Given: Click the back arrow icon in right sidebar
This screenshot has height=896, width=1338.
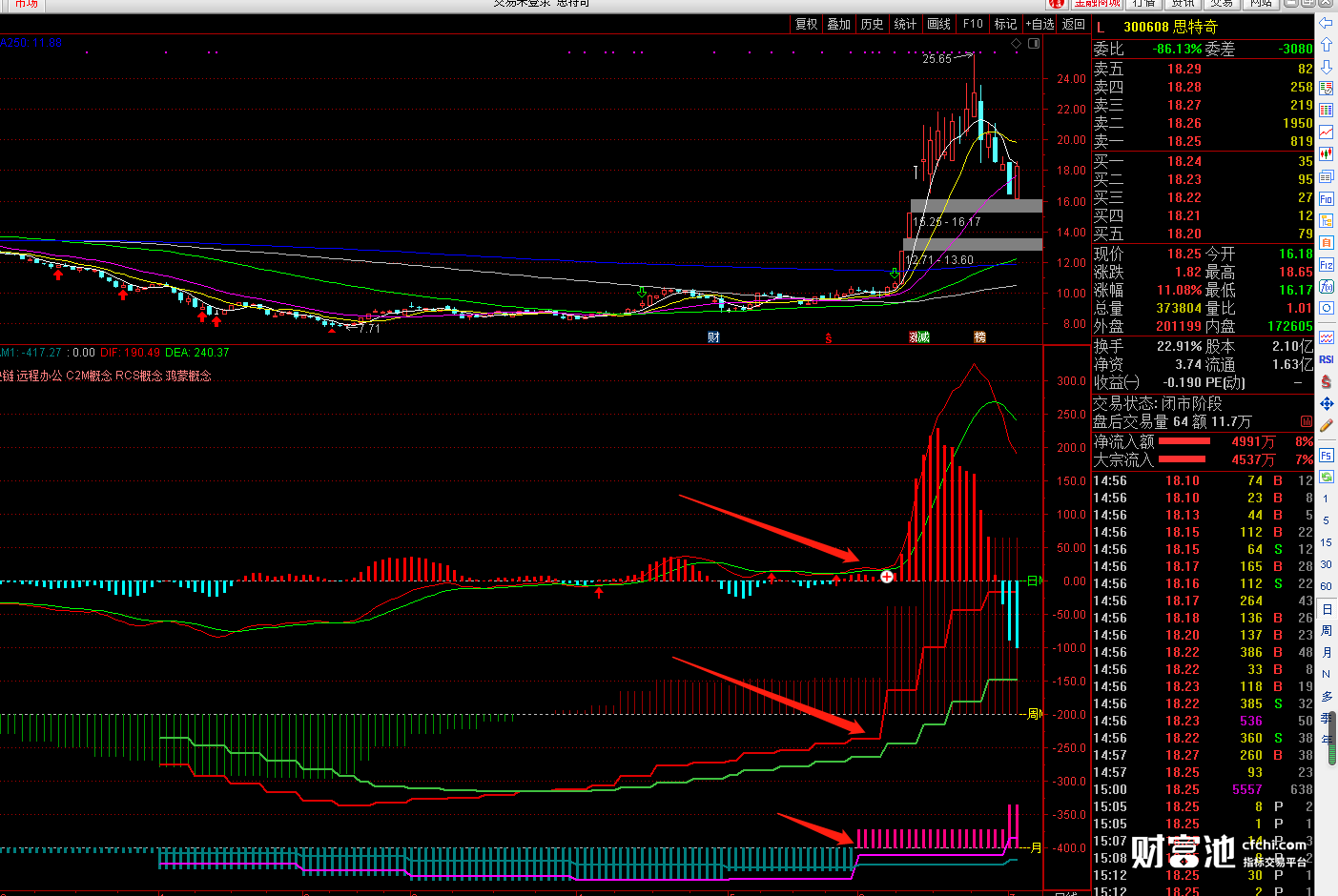Looking at the screenshot, I should (1327, 23).
